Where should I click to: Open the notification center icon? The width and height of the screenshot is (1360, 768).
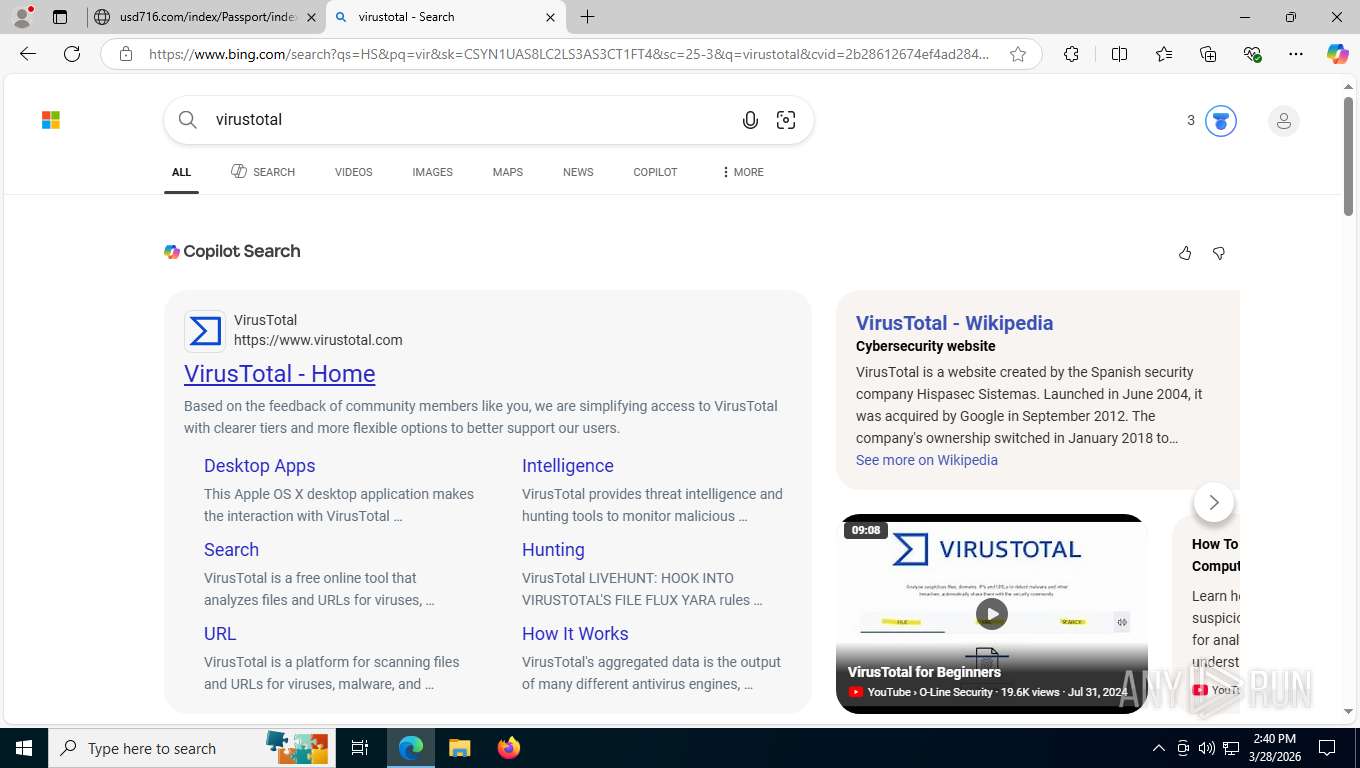point(1327,748)
